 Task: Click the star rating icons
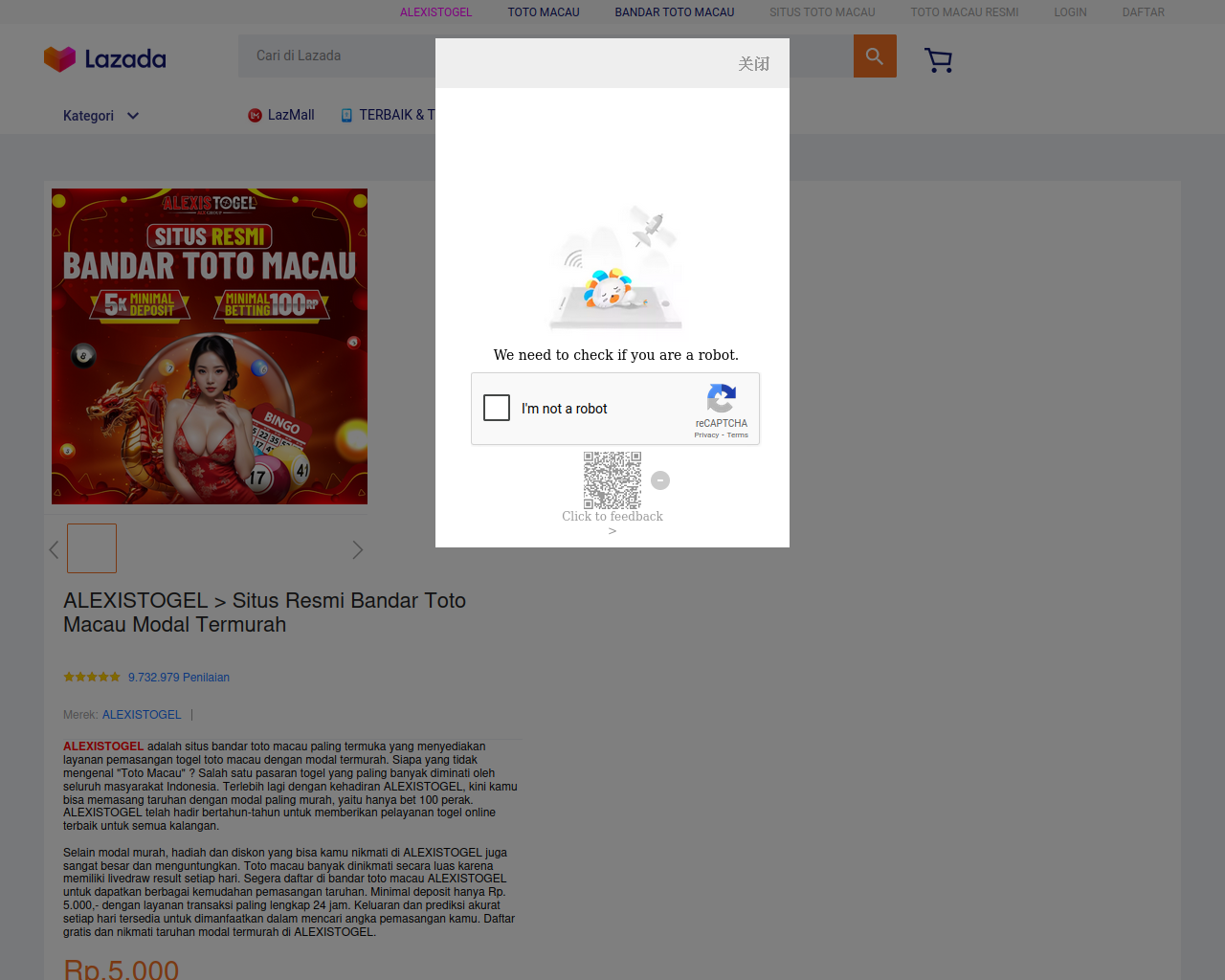click(92, 677)
